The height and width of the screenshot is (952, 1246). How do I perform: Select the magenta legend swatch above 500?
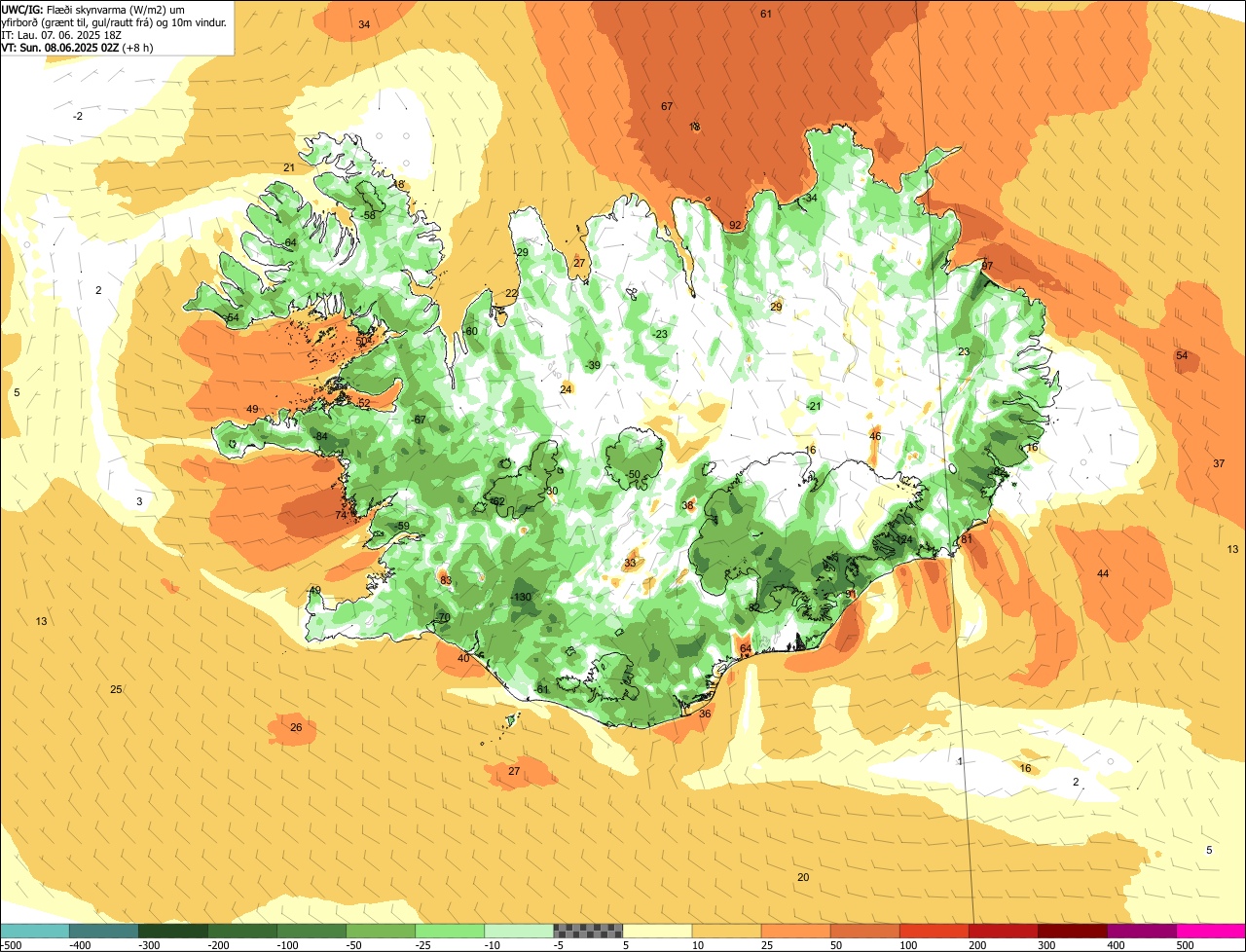click(x=1211, y=931)
